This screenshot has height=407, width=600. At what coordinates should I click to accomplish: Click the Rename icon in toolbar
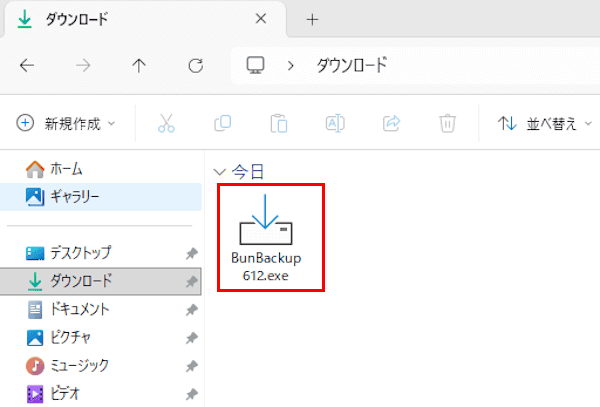pyautogui.click(x=335, y=123)
